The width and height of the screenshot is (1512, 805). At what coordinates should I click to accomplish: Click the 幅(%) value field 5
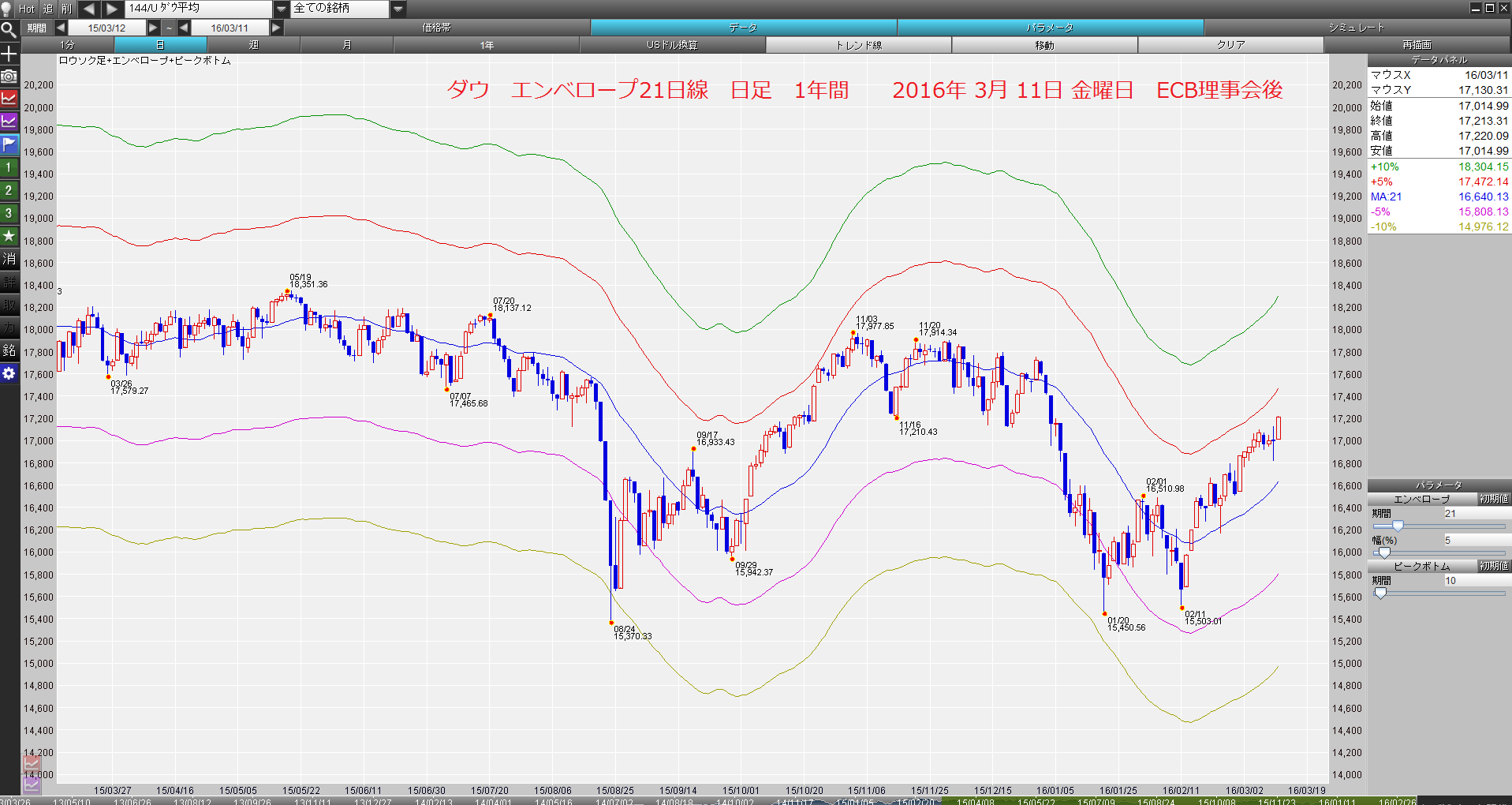(x=1477, y=540)
